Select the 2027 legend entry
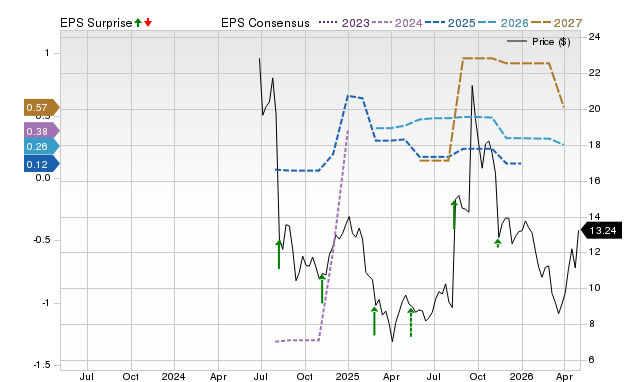Viewport: 640px width, 382px height. pos(556,23)
